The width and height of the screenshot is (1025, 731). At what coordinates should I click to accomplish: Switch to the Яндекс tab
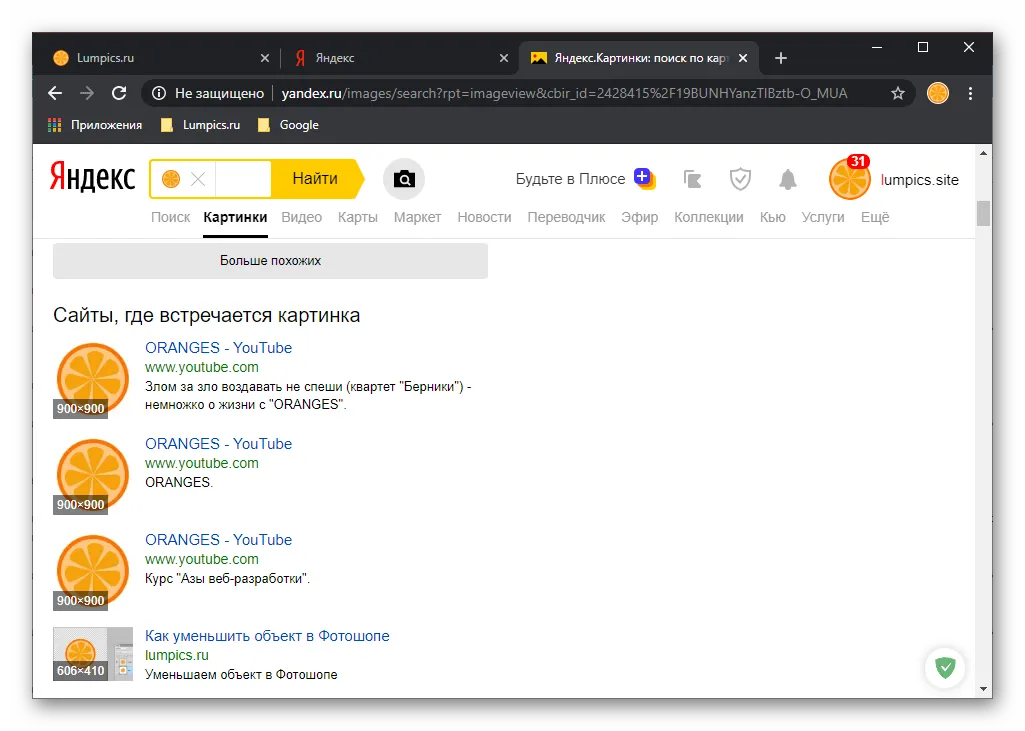[x=399, y=58]
